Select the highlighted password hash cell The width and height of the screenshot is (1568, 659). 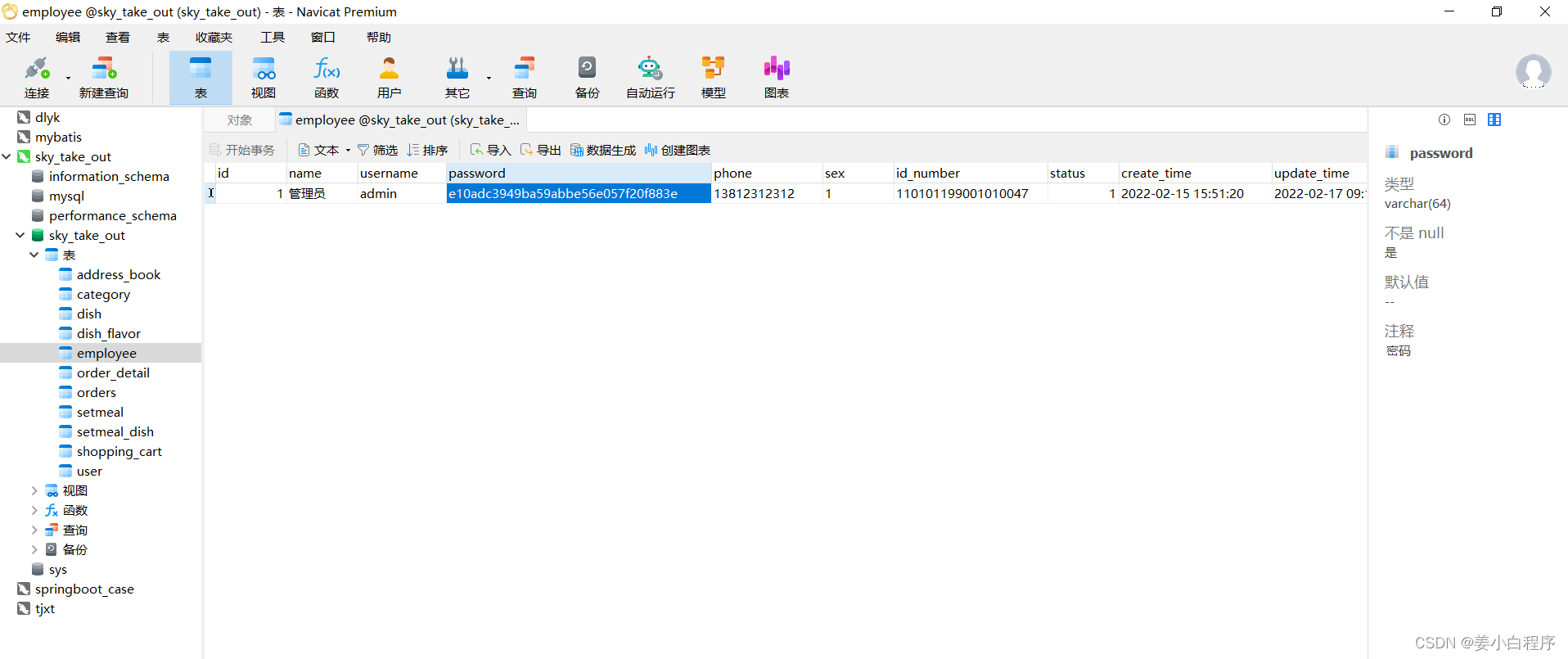pyautogui.click(x=579, y=193)
